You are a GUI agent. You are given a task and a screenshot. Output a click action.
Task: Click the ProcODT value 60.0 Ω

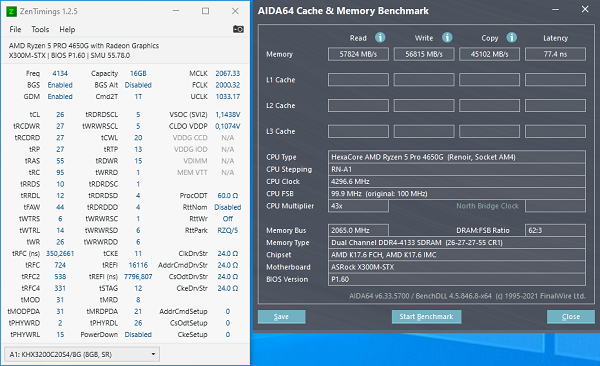point(228,196)
